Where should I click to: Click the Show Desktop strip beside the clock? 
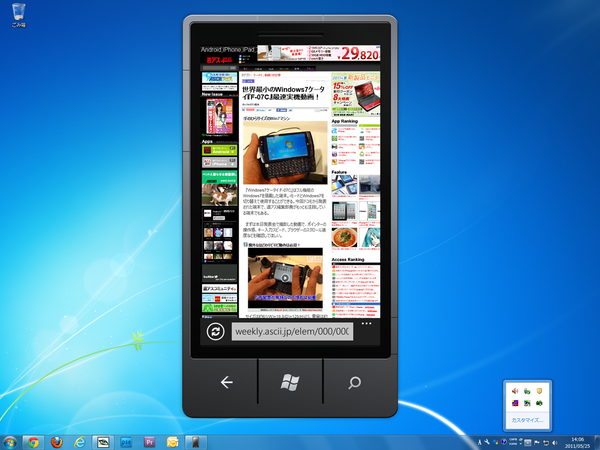[597, 443]
